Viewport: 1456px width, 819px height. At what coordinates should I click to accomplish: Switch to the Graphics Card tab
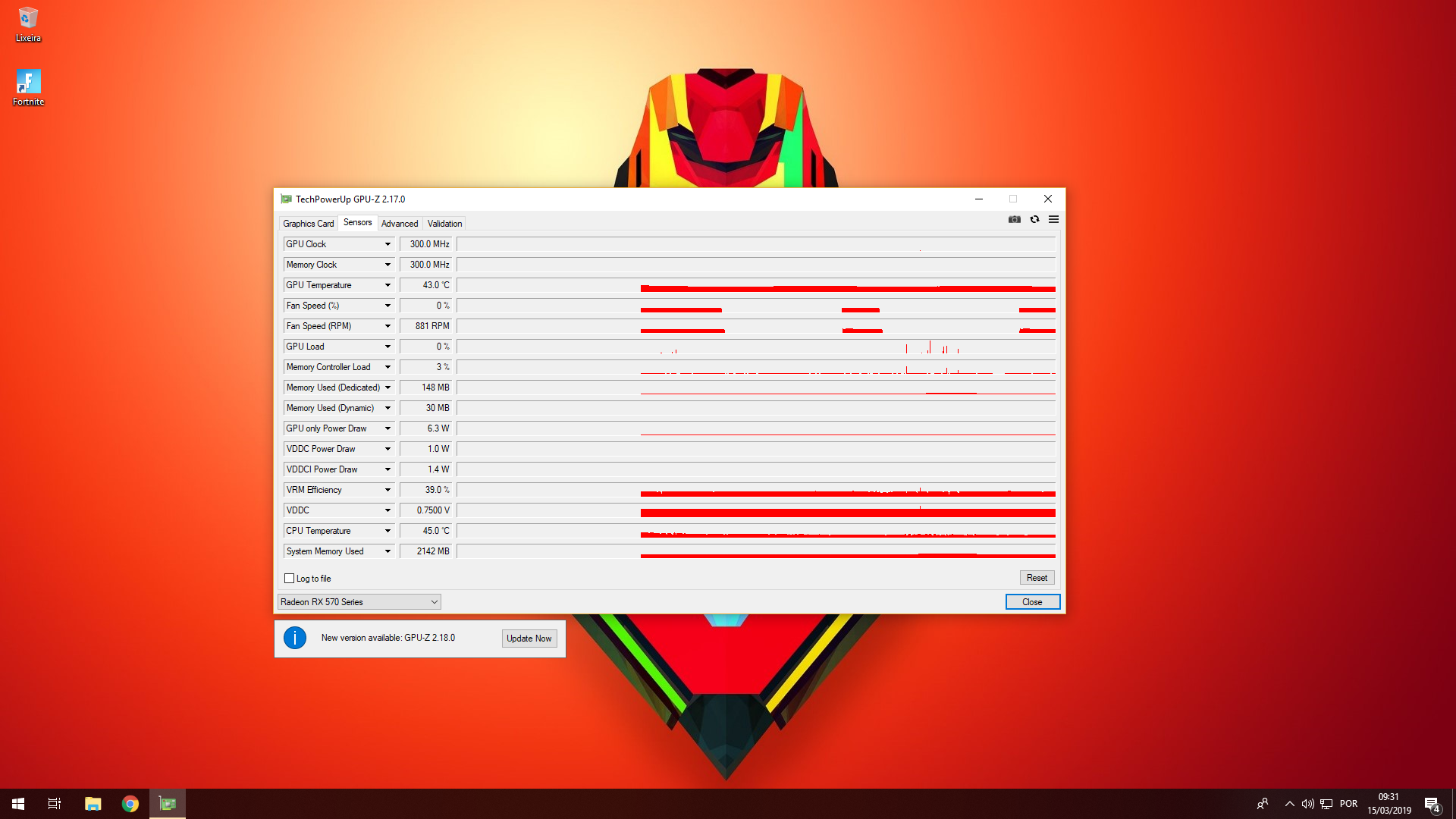[308, 224]
